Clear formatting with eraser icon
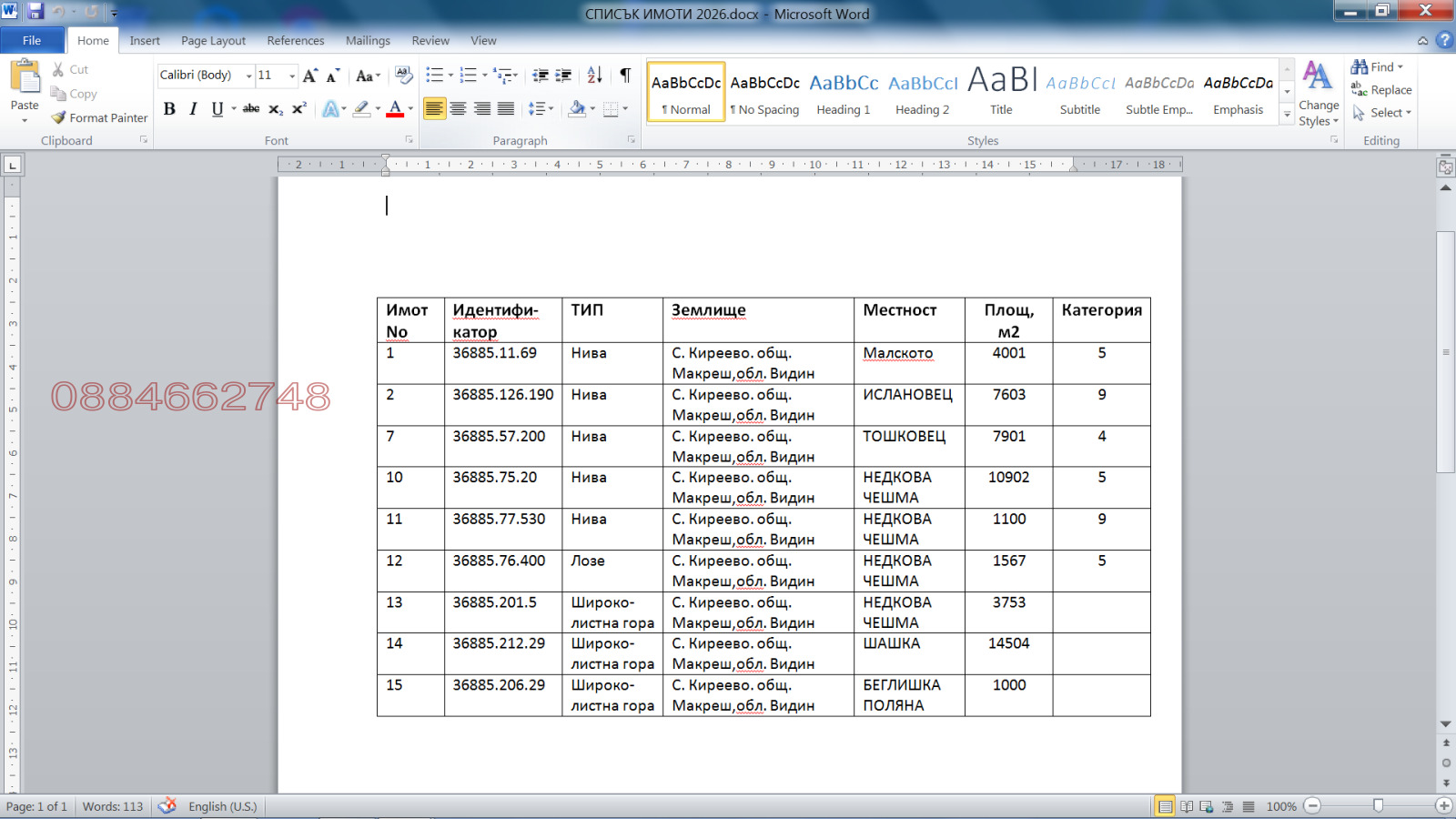 (404, 76)
